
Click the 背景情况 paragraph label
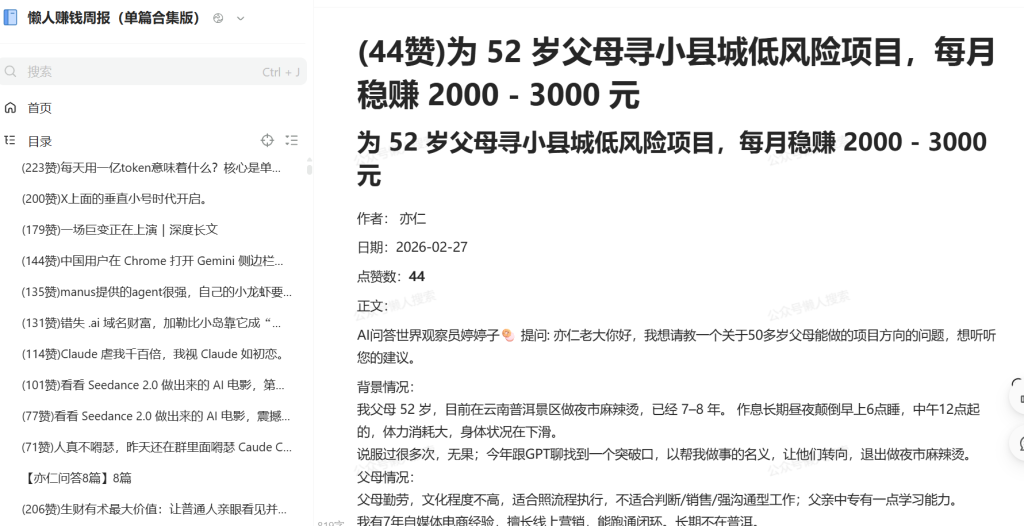(x=385, y=387)
